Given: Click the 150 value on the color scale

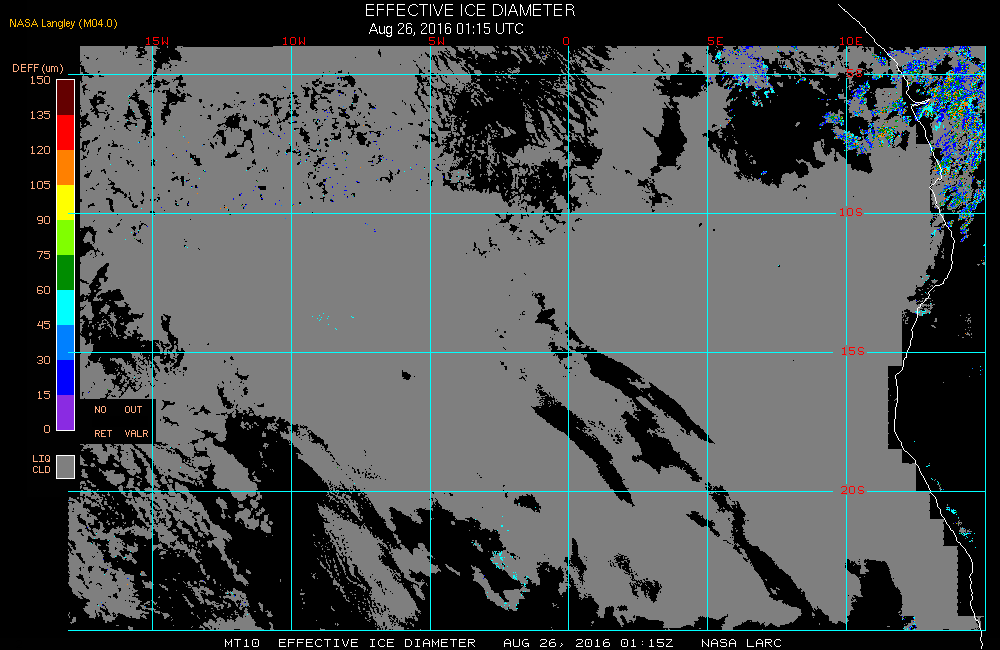Looking at the screenshot, I should [40, 80].
